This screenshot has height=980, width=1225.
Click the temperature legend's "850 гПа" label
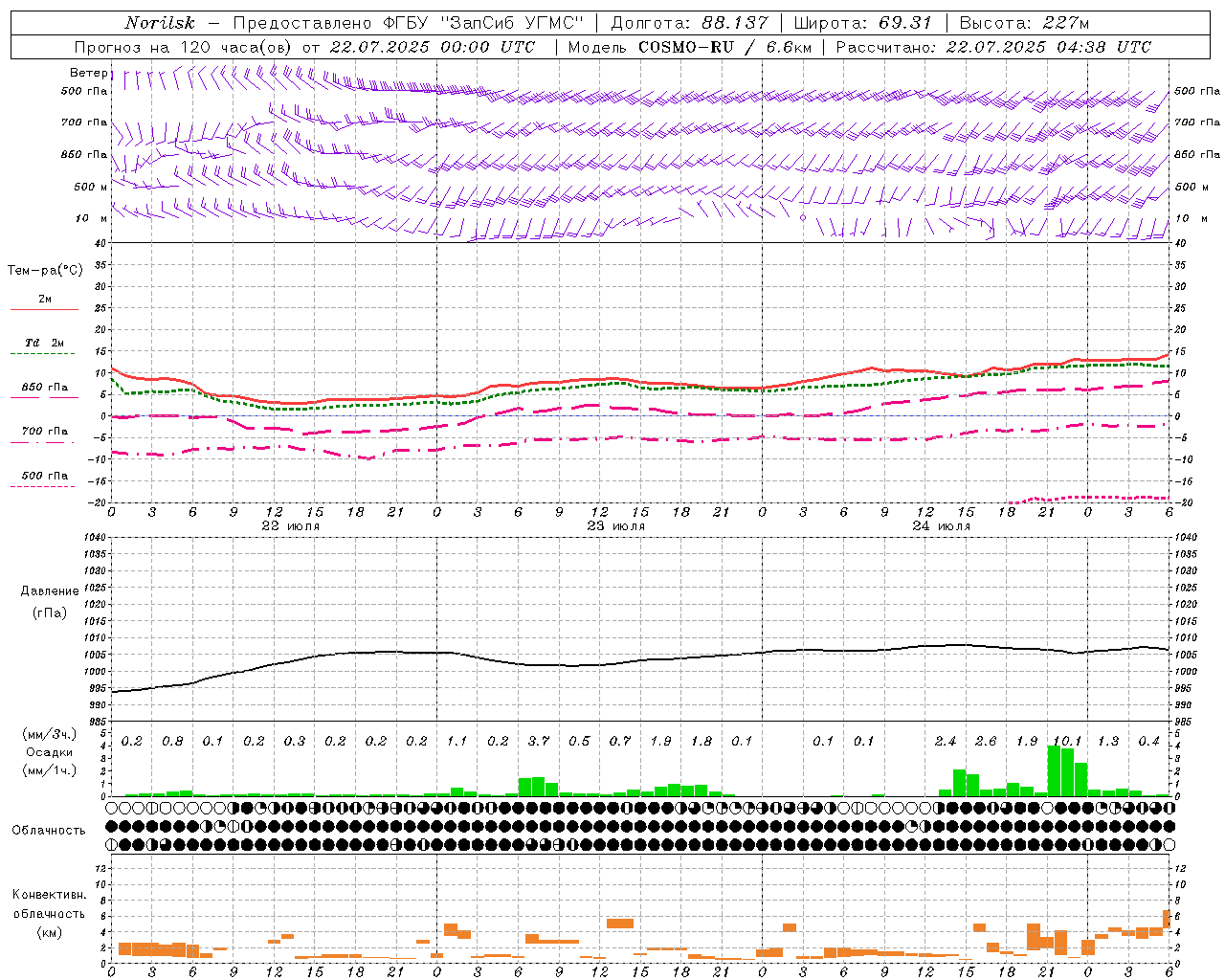pos(45,388)
